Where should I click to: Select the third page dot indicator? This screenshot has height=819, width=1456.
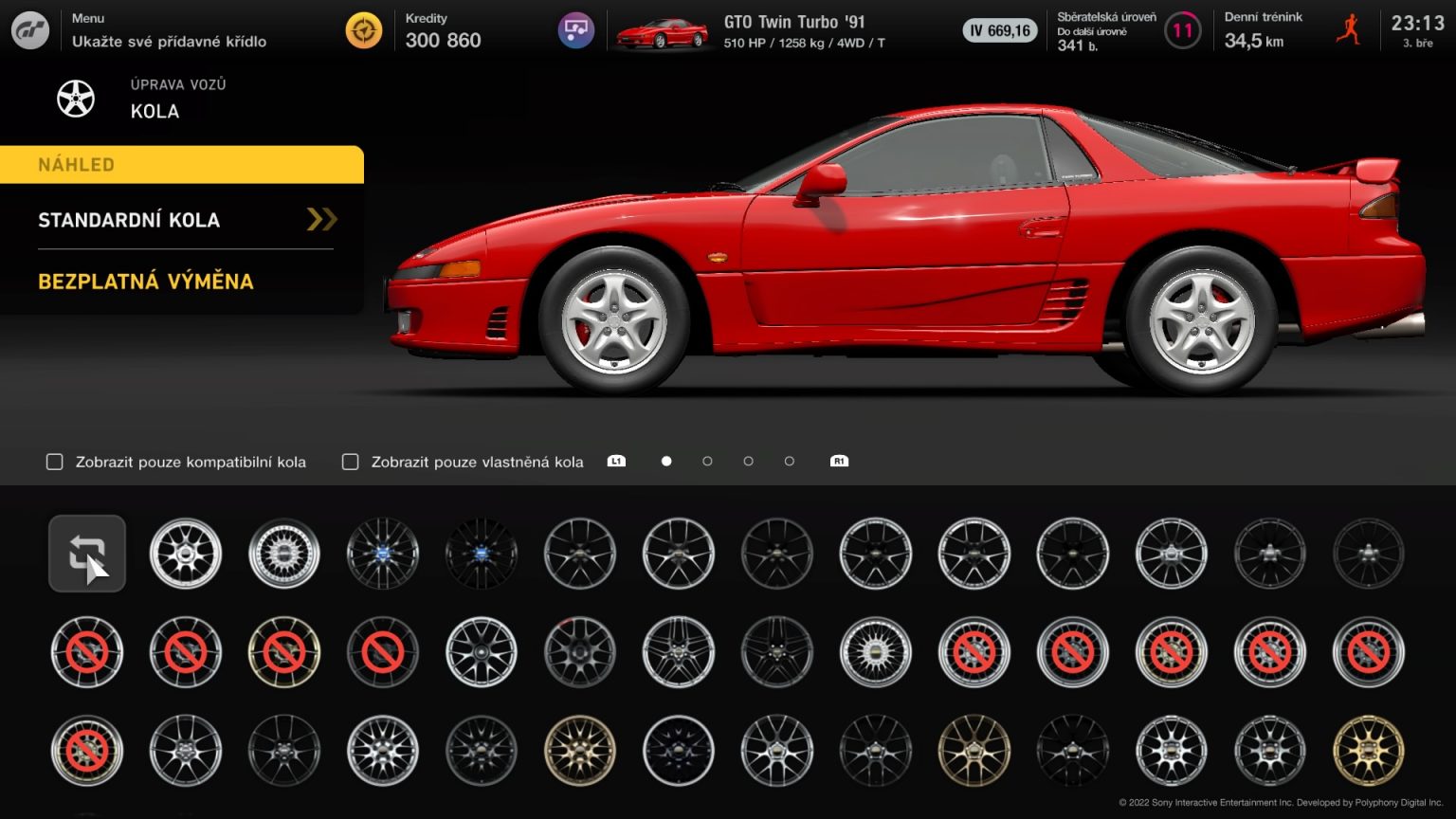click(x=749, y=461)
